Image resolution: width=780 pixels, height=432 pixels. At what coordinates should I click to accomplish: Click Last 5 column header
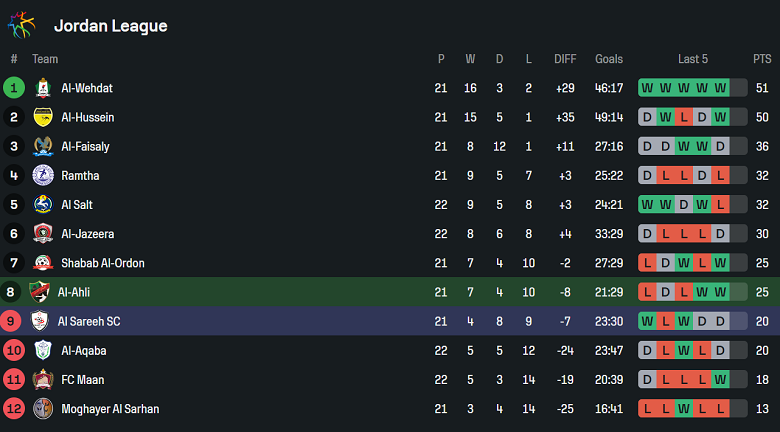[692, 59]
